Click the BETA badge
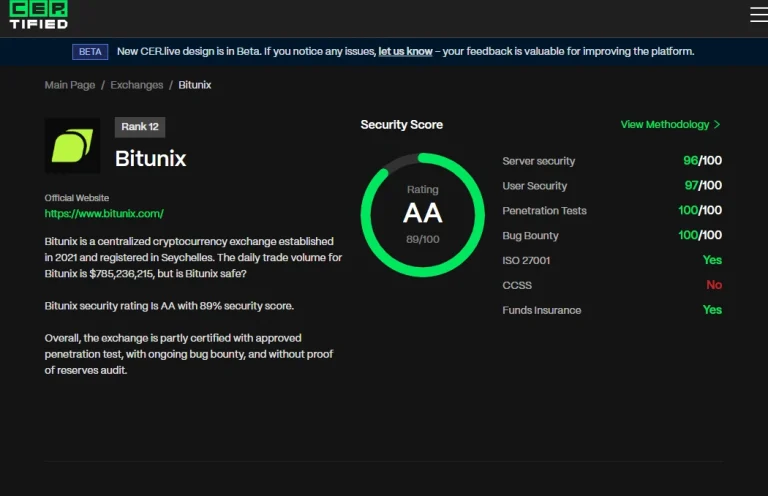Image resolution: width=768 pixels, height=496 pixels. point(90,51)
